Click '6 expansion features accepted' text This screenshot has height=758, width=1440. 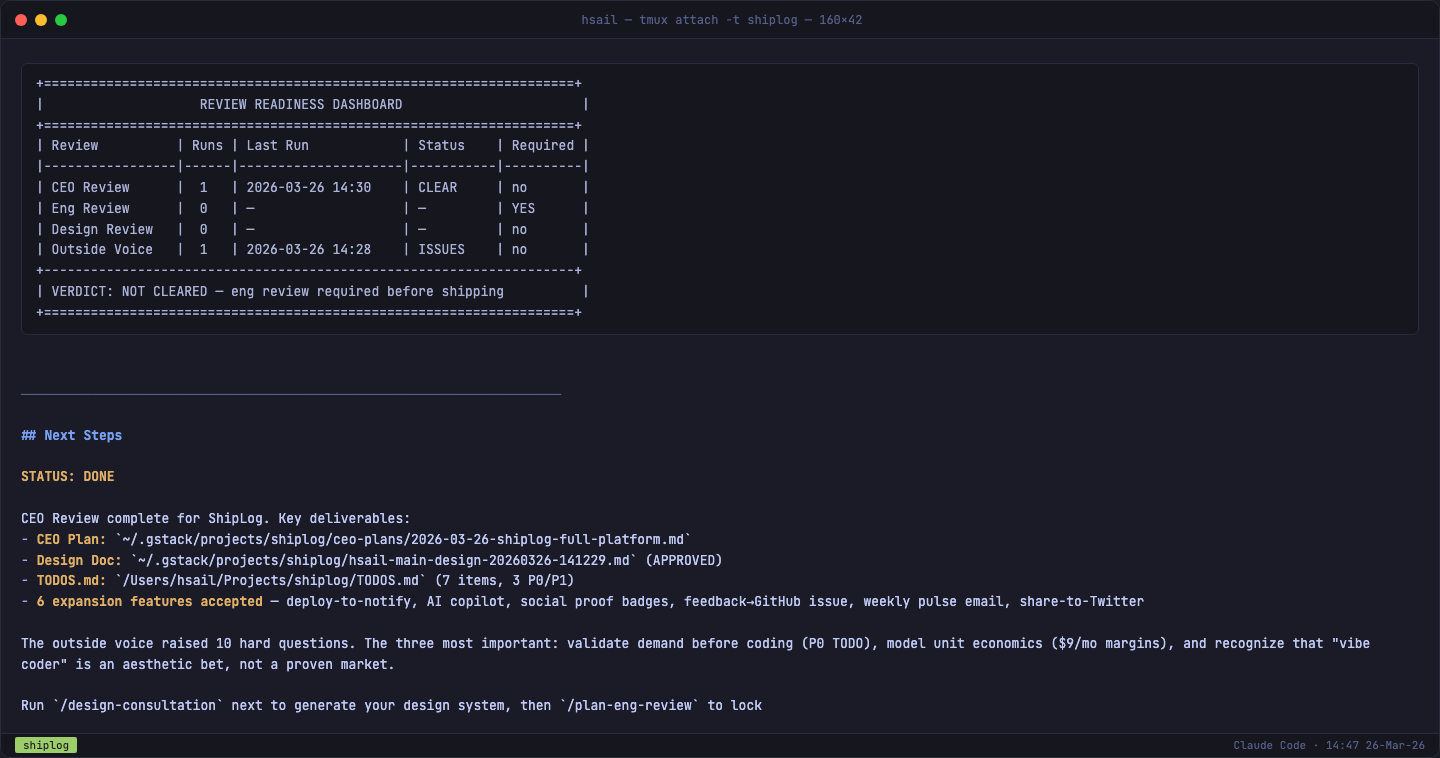coord(150,601)
